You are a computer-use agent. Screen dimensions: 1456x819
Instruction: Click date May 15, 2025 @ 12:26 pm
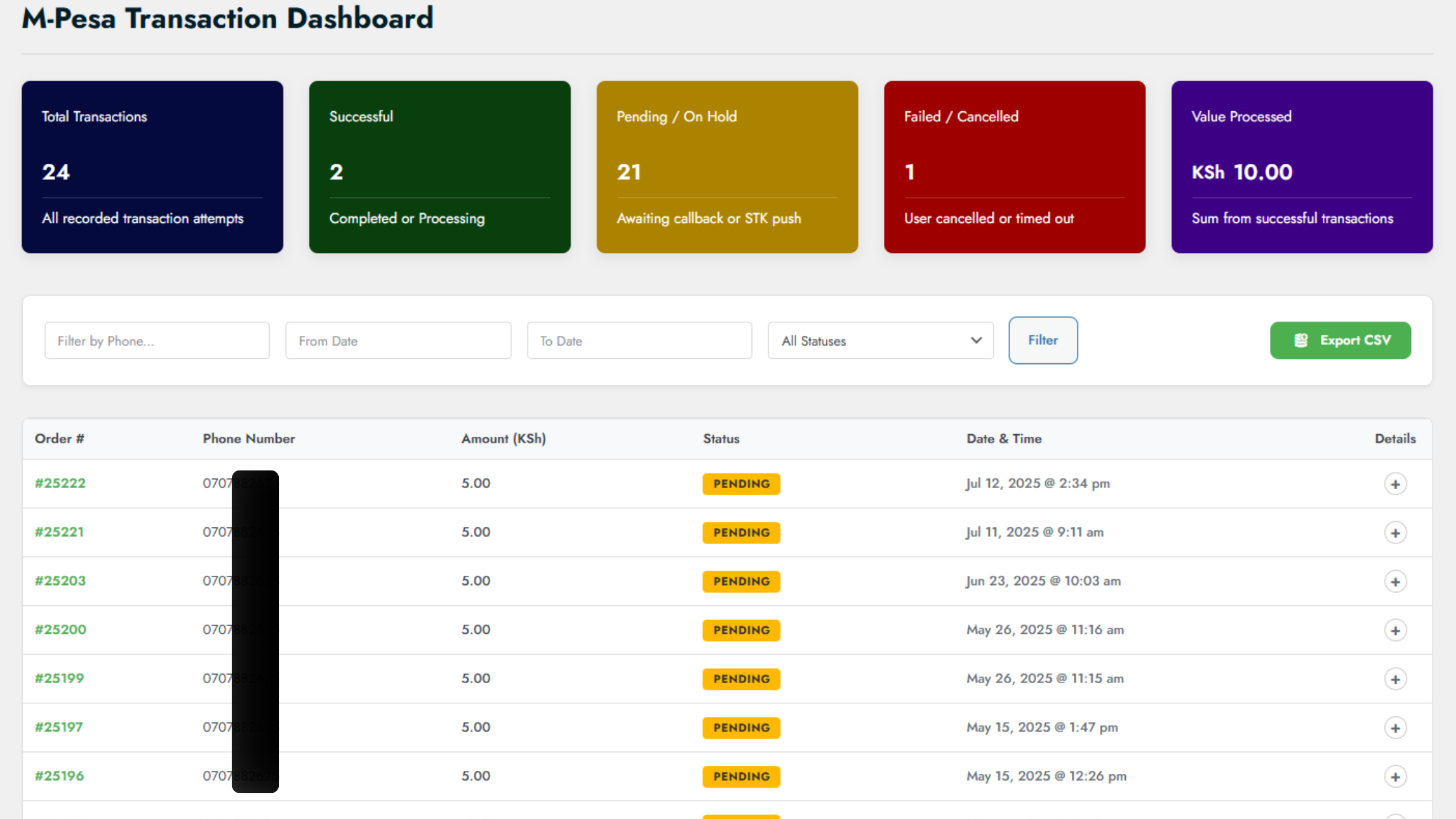click(x=1046, y=776)
